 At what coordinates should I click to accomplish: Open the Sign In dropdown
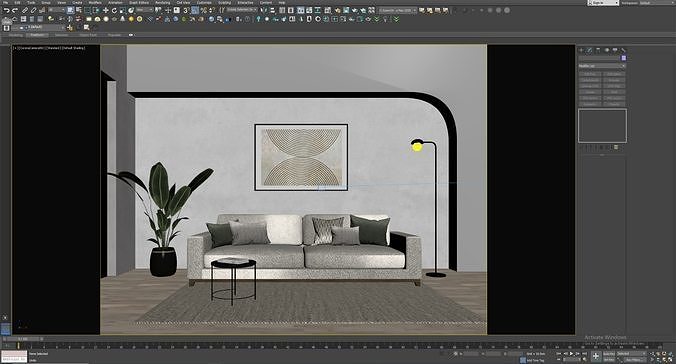click(604, 3)
